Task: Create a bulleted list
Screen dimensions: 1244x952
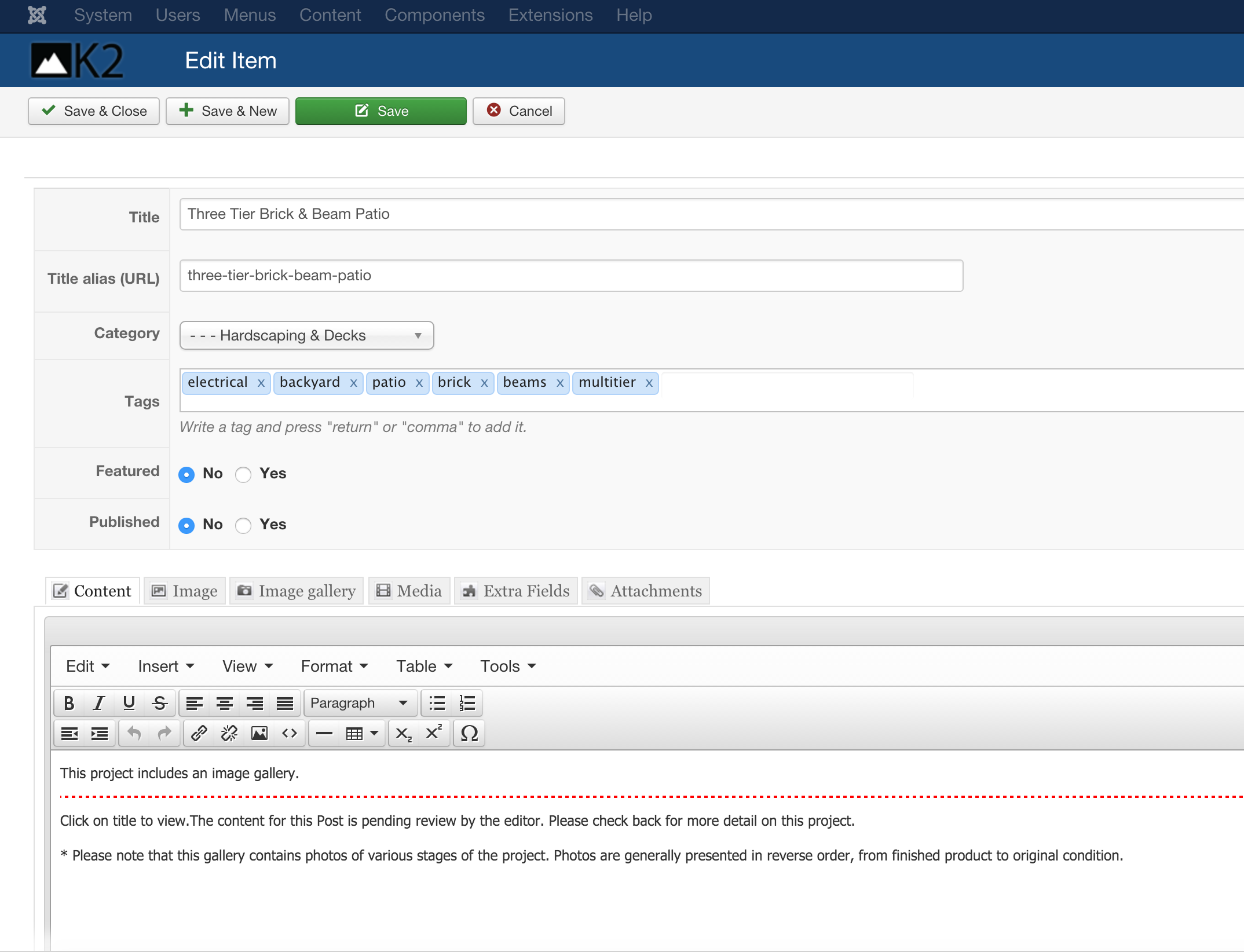Action: click(437, 703)
